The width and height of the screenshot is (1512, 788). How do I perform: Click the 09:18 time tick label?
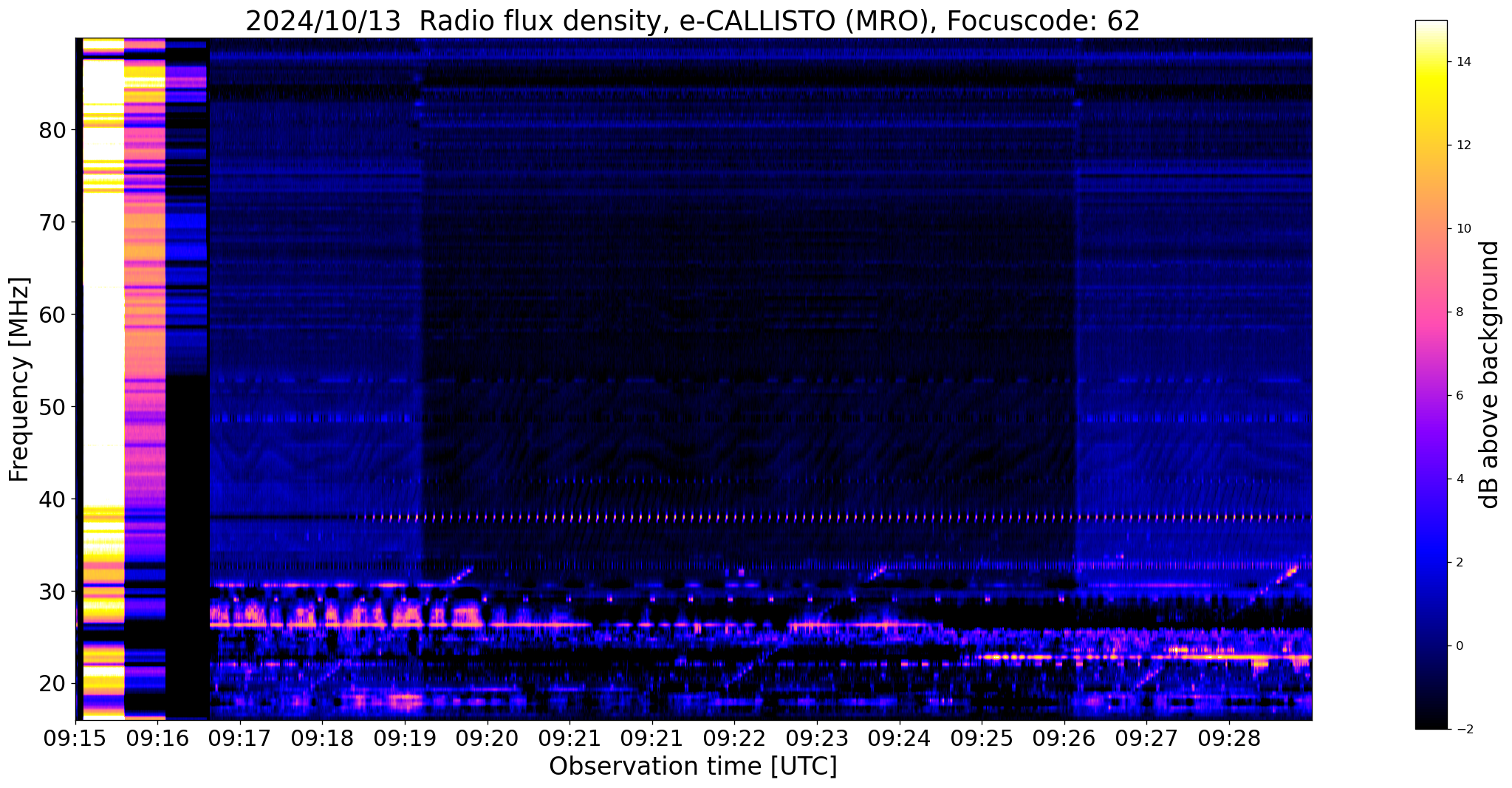[x=322, y=739]
